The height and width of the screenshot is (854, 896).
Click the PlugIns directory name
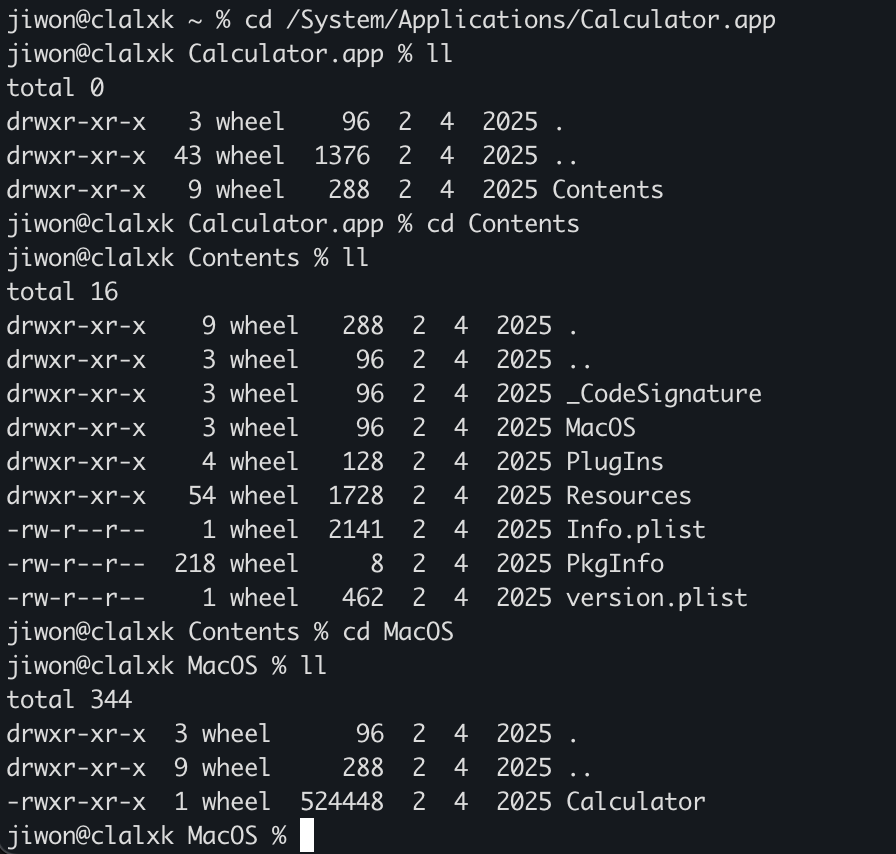click(x=615, y=462)
